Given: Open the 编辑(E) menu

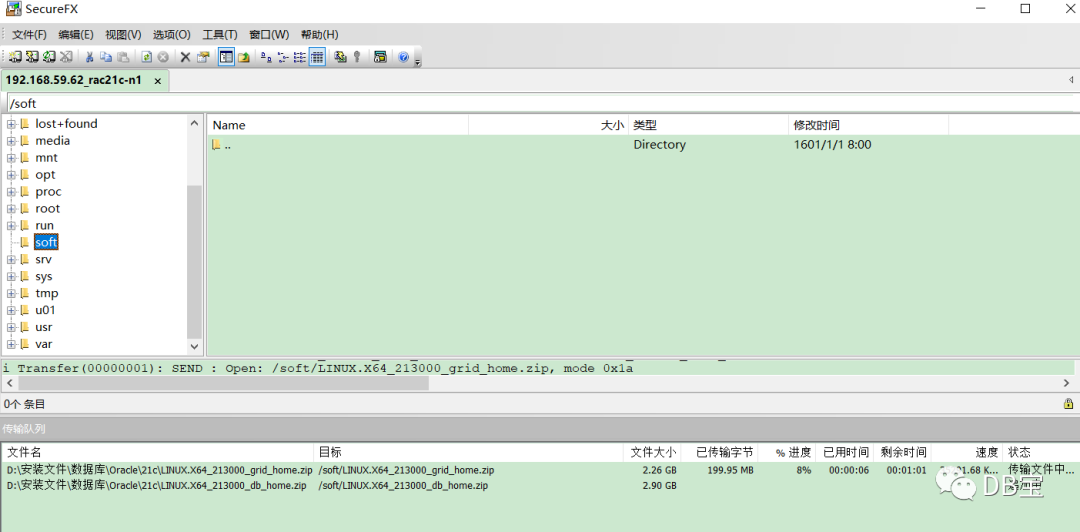Looking at the screenshot, I should [x=76, y=34].
